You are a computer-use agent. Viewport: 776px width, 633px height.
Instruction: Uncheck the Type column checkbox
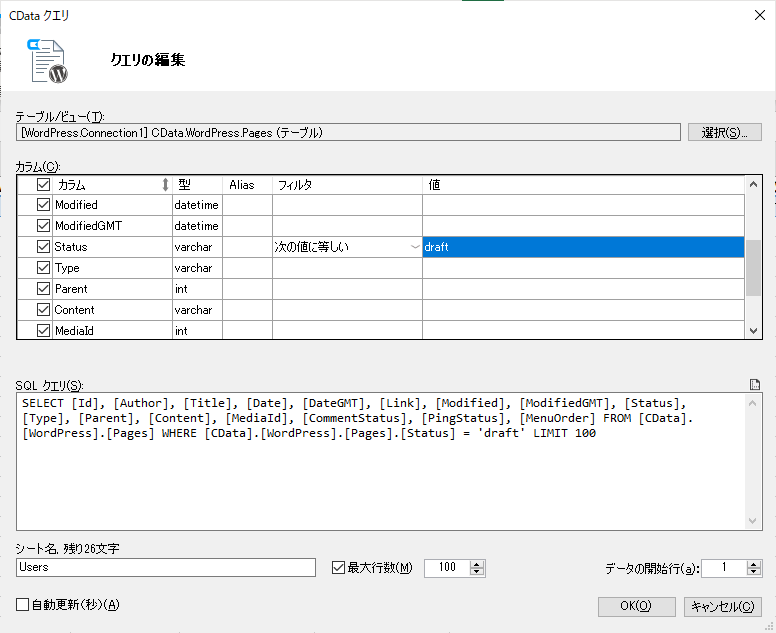coord(44,268)
